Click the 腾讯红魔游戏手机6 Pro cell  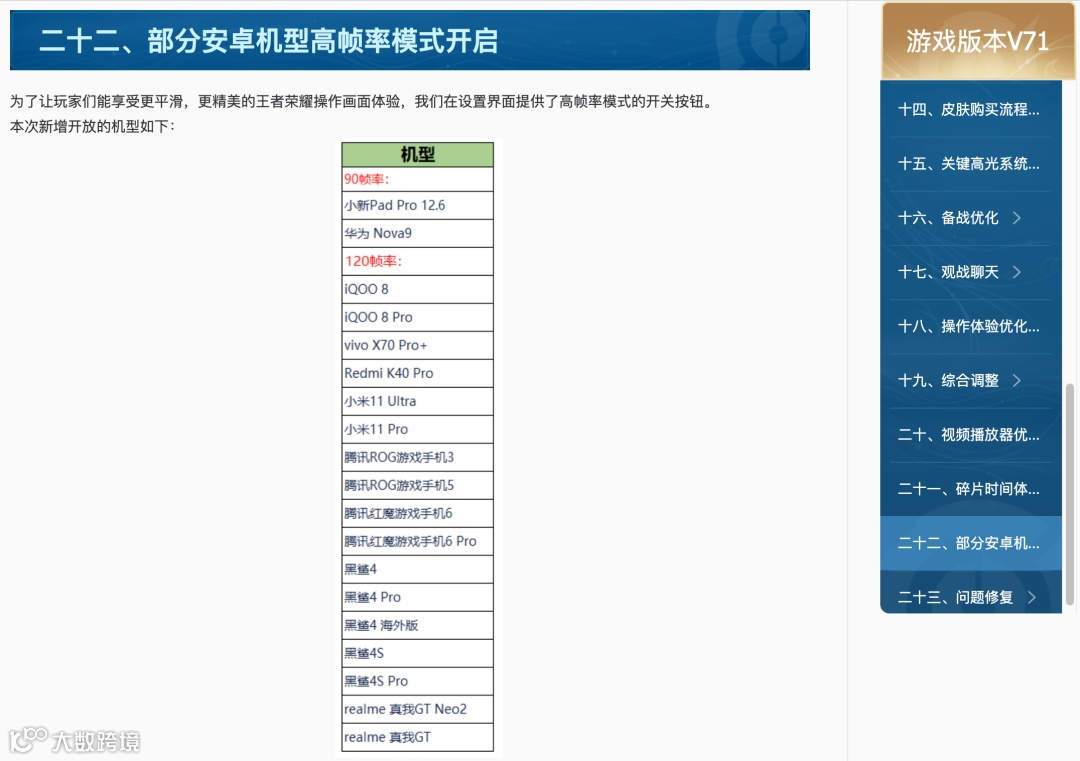417,541
